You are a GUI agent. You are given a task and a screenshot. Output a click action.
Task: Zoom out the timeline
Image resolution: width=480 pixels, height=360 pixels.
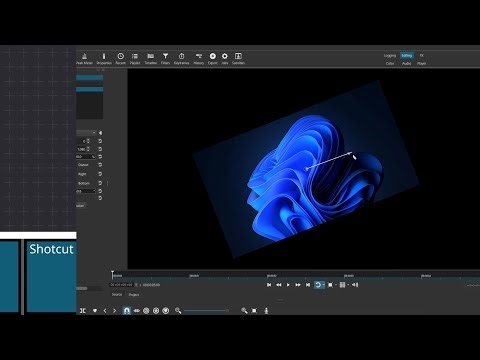coord(178,311)
